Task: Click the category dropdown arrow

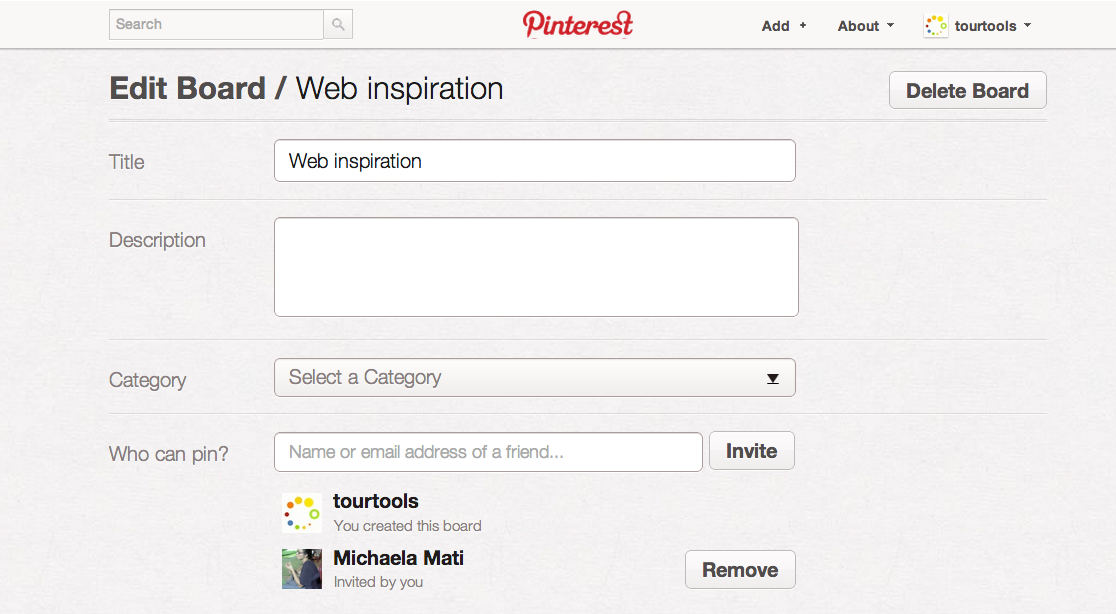Action: [x=772, y=379]
